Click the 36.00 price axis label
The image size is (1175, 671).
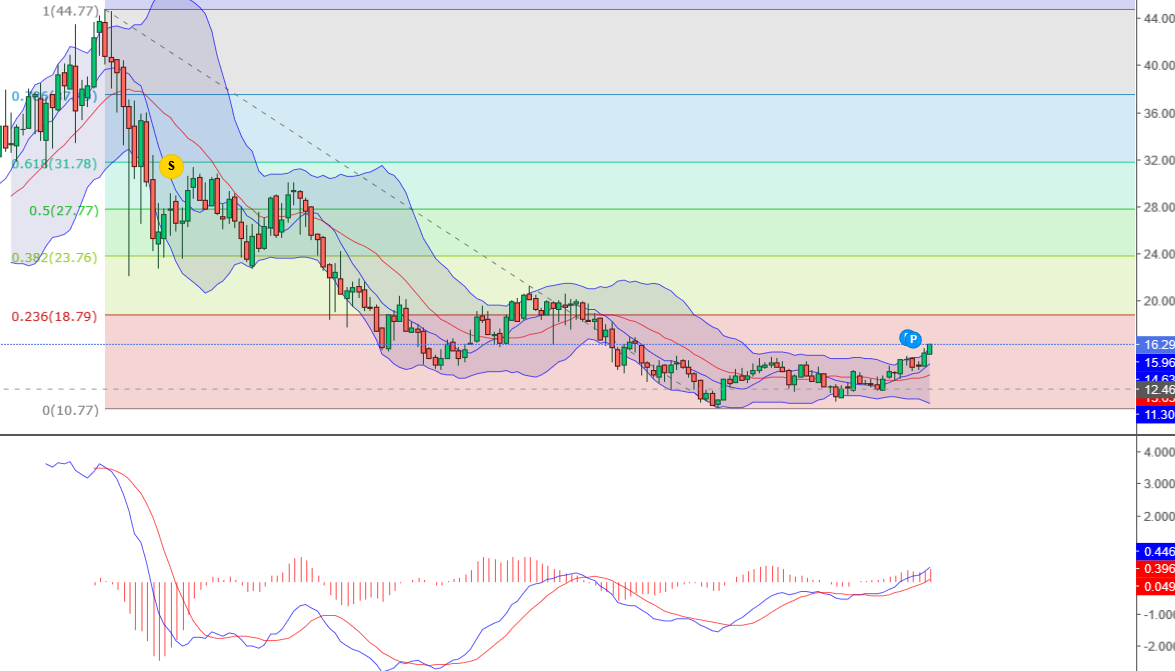(x=1159, y=112)
